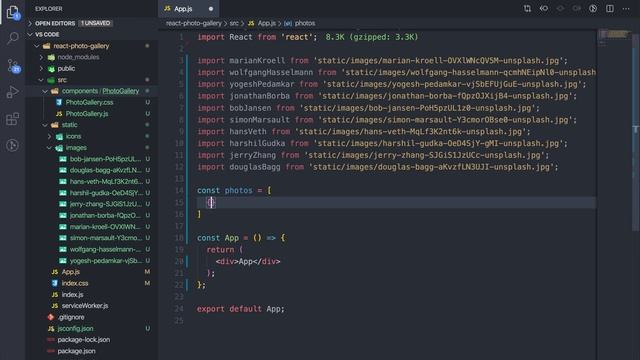The height and width of the screenshot is (360, 640).
Task: Collapse the static folder
Action: click(x=69, y=125)
